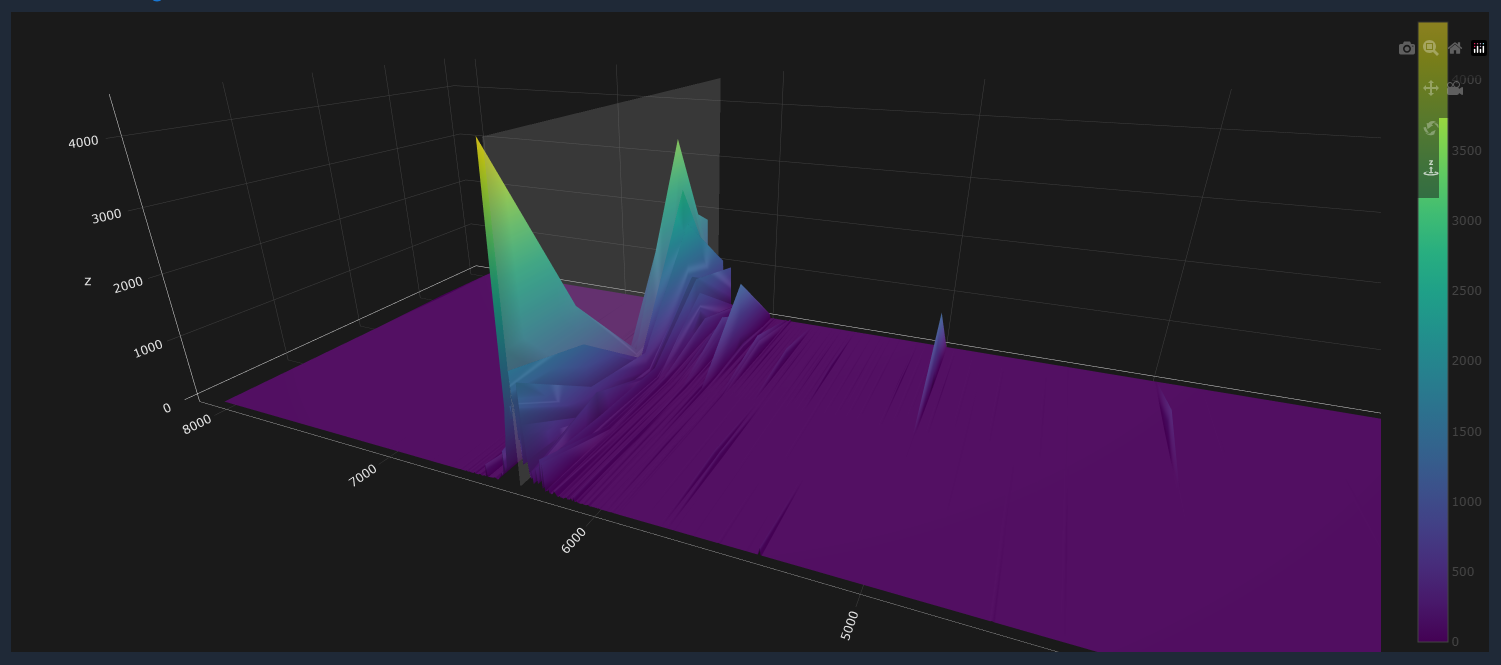Open the Plotly logo link
Image resolution: width=1501 pixels, height=665 pixels.
point(1479,48)
